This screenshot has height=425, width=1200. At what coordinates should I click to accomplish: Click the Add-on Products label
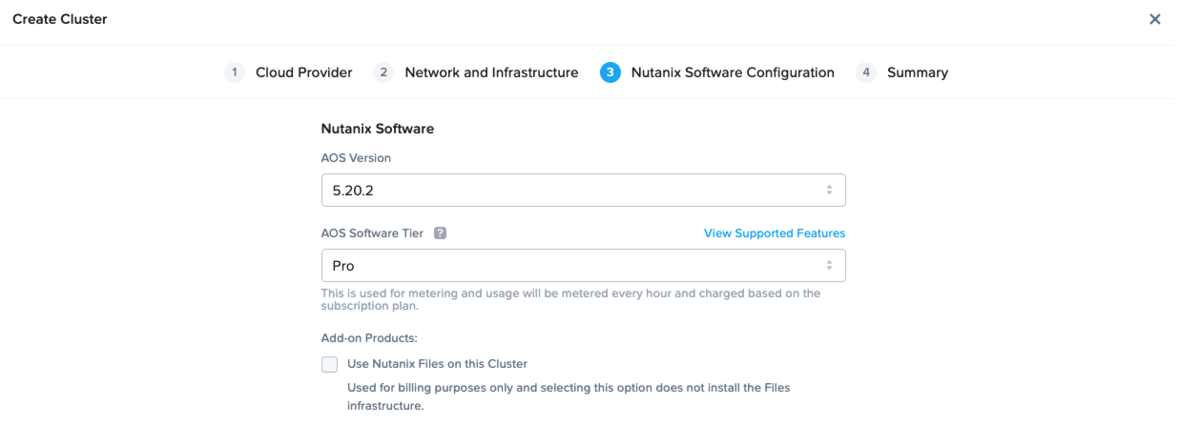pos(369,338)
